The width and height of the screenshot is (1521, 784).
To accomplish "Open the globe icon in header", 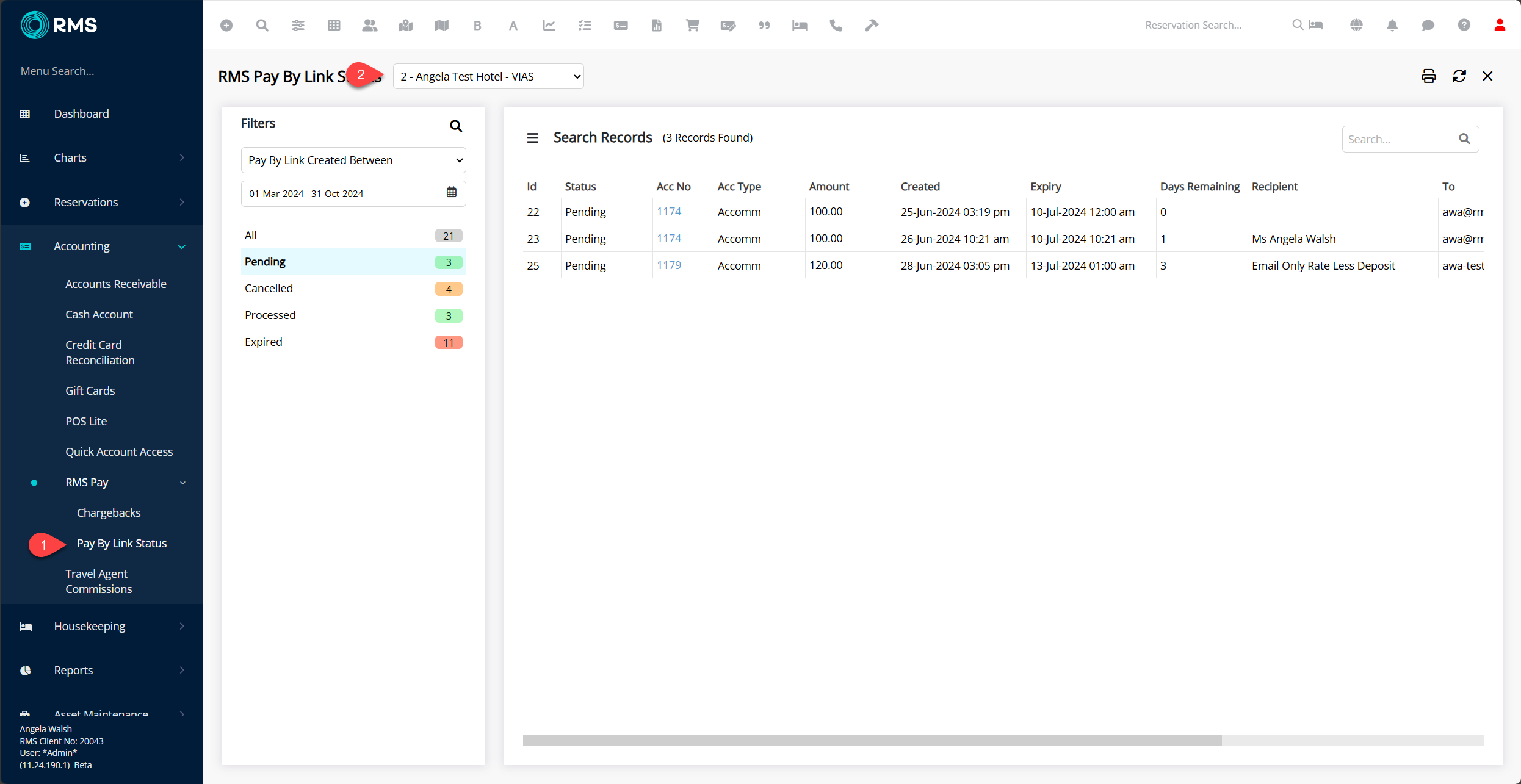I will [1356, 25].
